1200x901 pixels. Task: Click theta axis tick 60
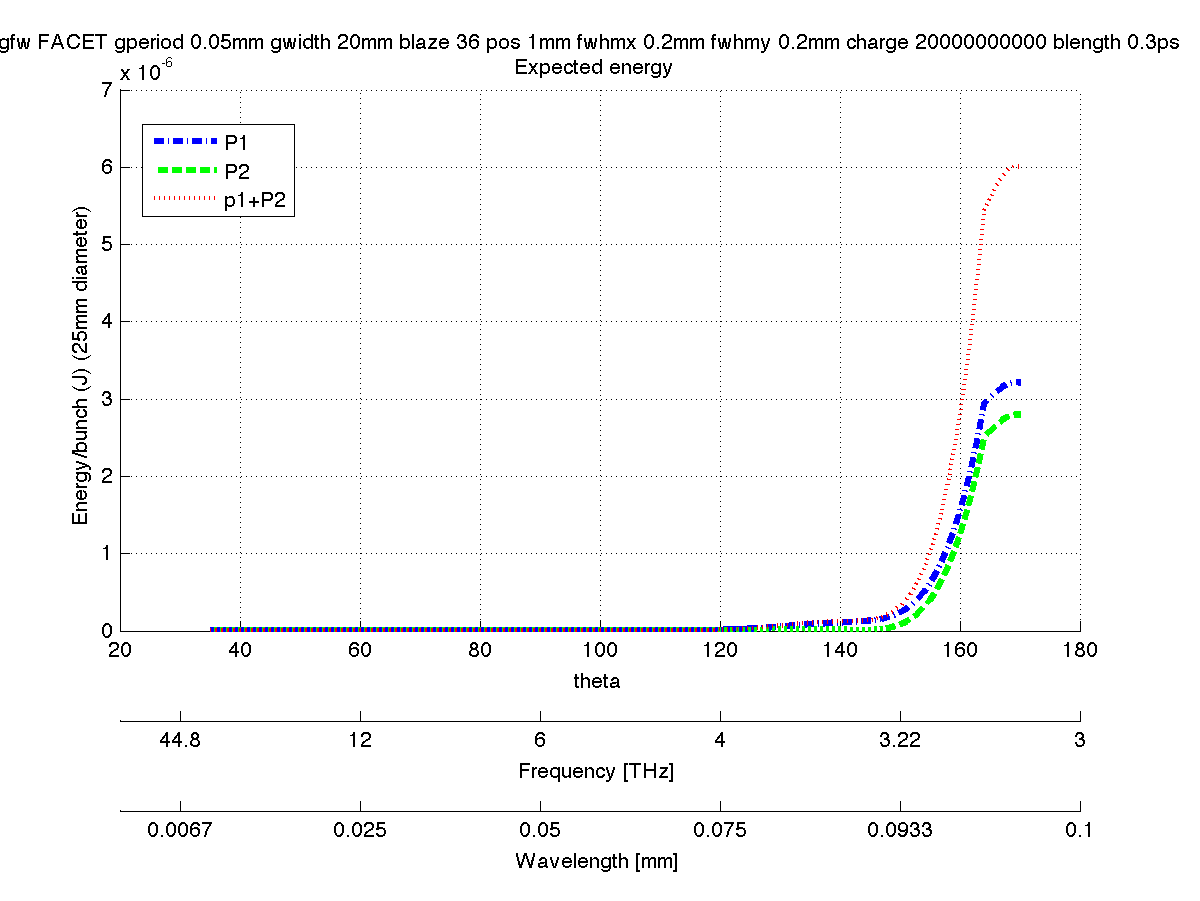360,650
